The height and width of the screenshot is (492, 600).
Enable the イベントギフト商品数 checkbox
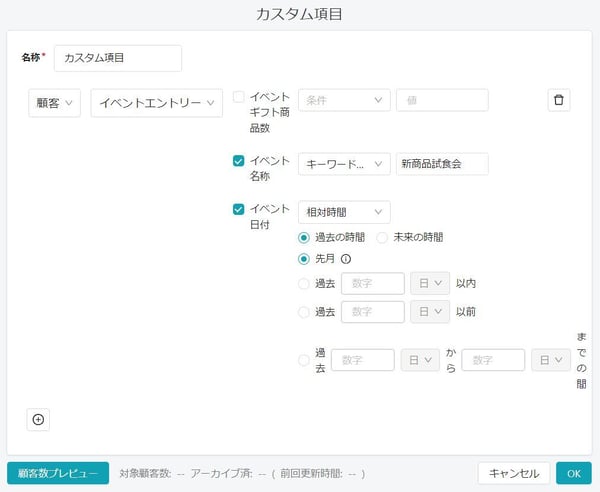[238, 98]
